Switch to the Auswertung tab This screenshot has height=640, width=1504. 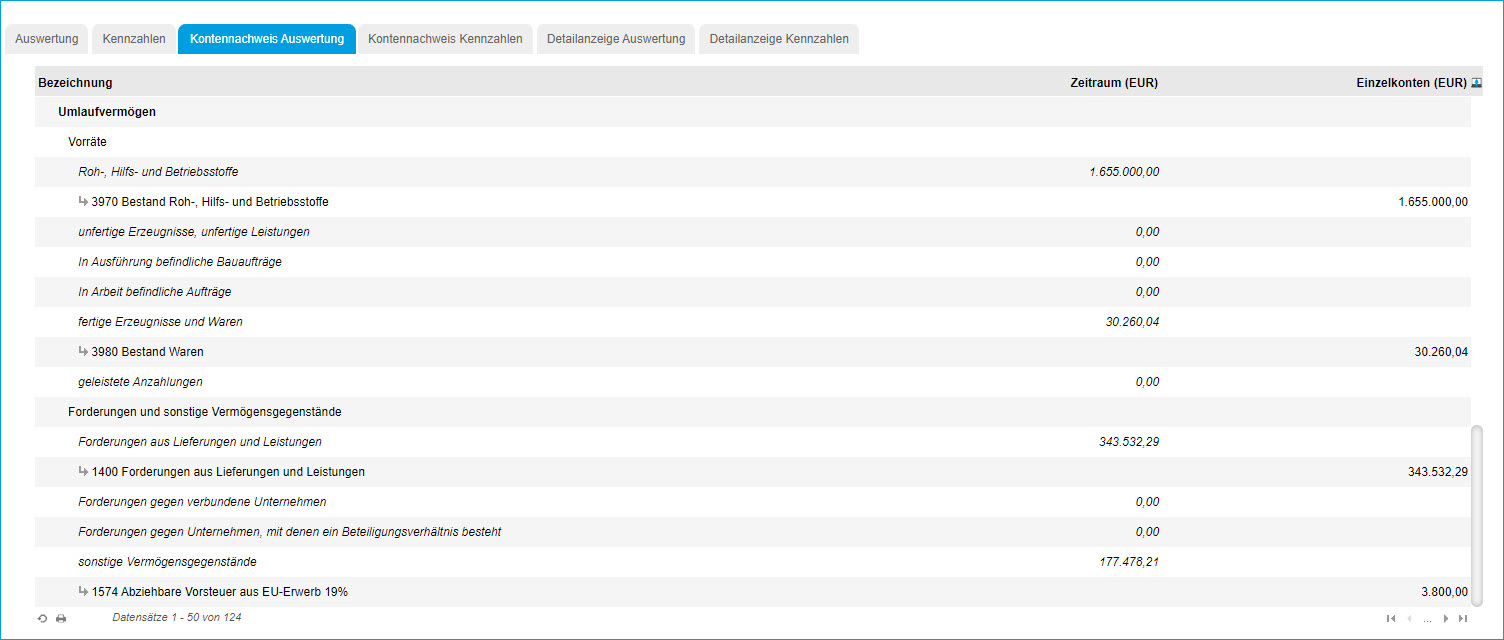[47, 39]
